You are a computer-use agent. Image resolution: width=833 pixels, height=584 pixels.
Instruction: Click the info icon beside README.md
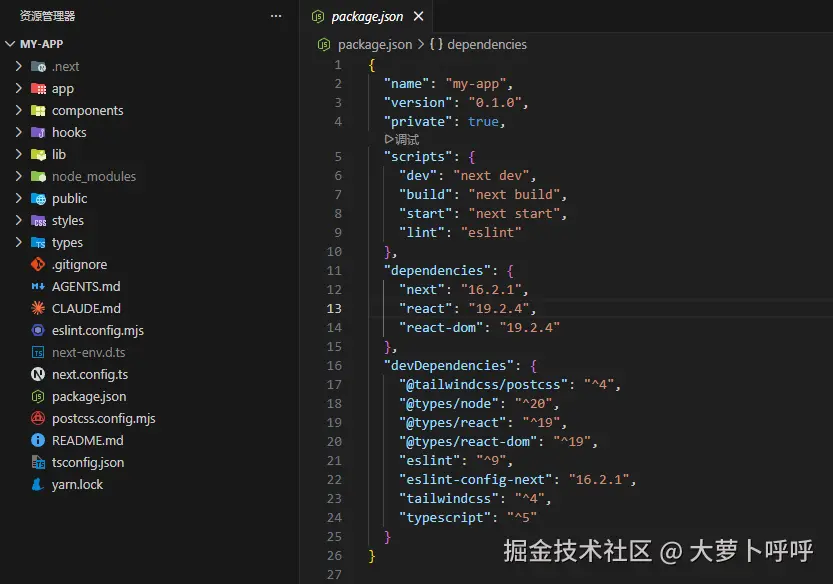point(38,440)
